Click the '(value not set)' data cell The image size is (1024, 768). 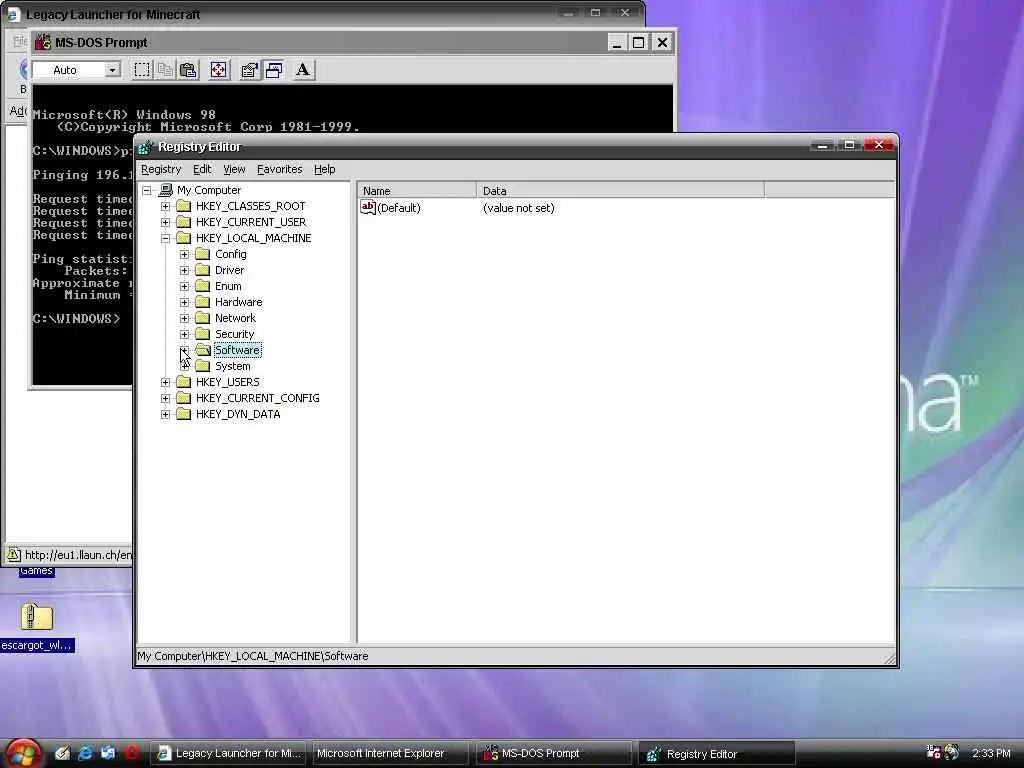pyautogui.click(x=519, y=208)
